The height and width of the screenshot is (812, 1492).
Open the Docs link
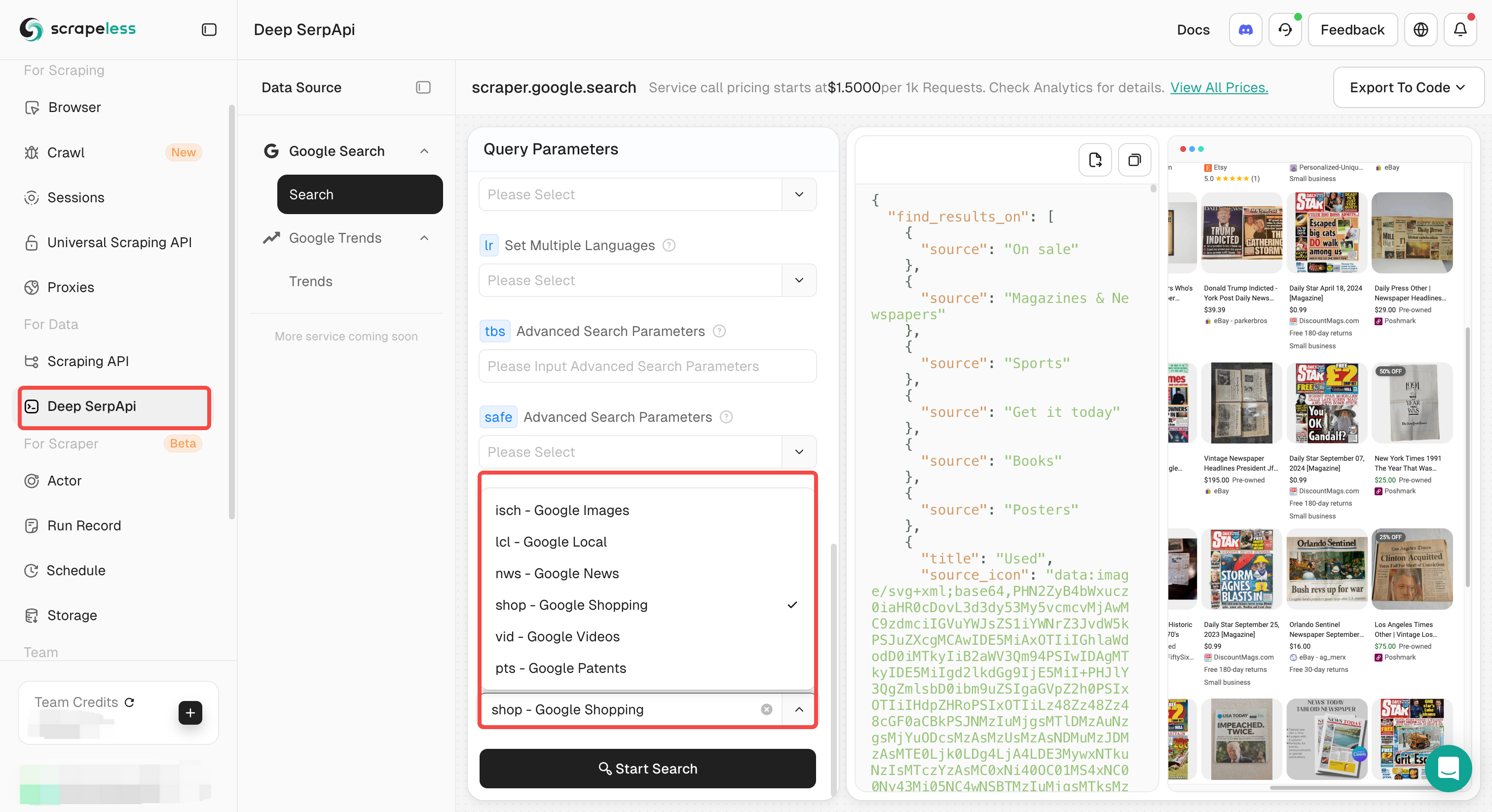[x=1193, y=30]
